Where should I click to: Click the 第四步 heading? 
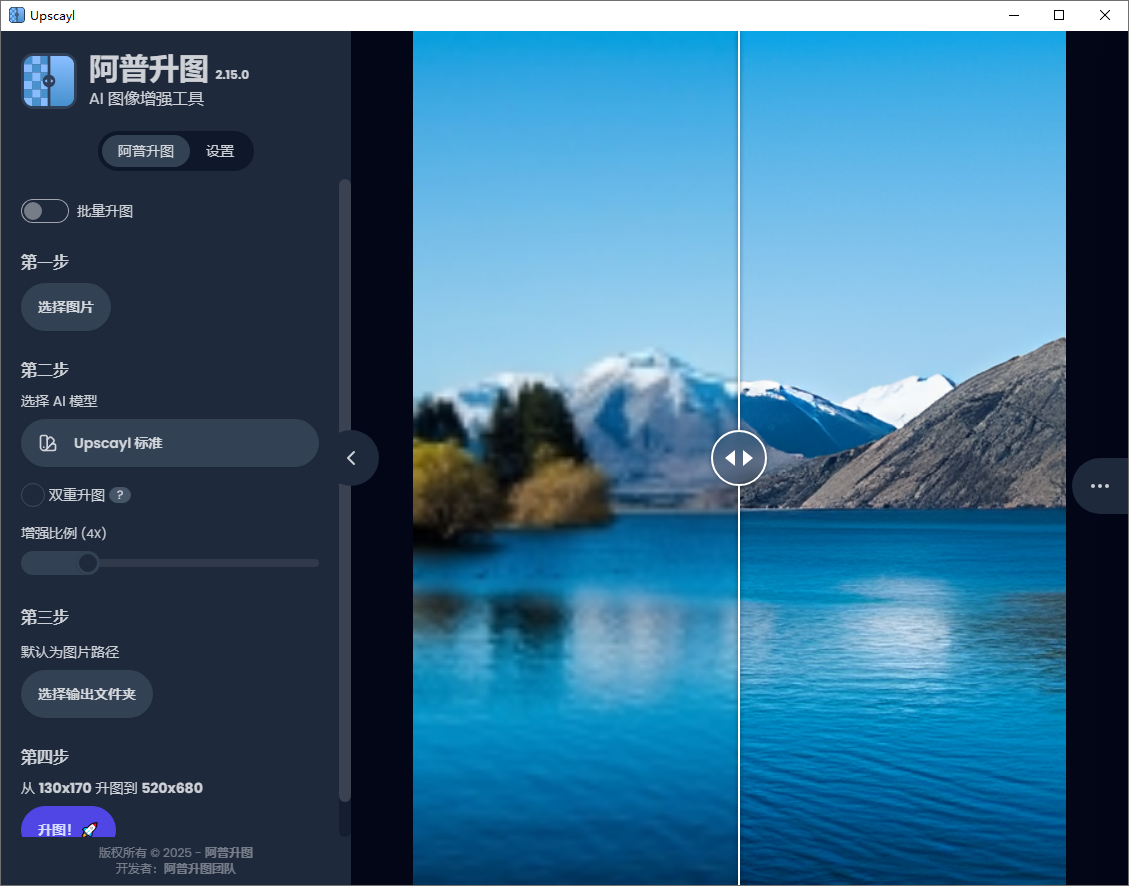[45, 757]
